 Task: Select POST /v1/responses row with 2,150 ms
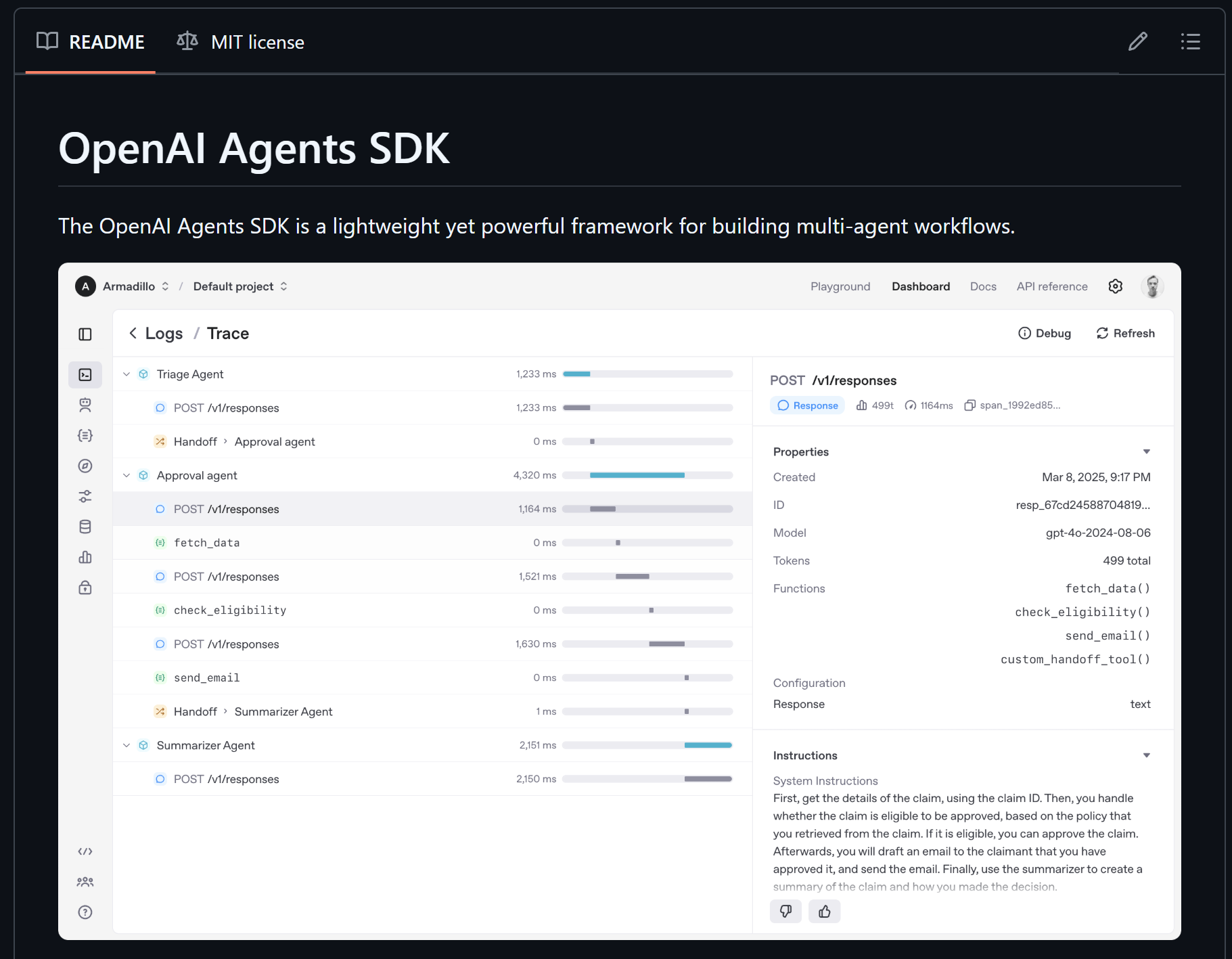coord(432,779)
